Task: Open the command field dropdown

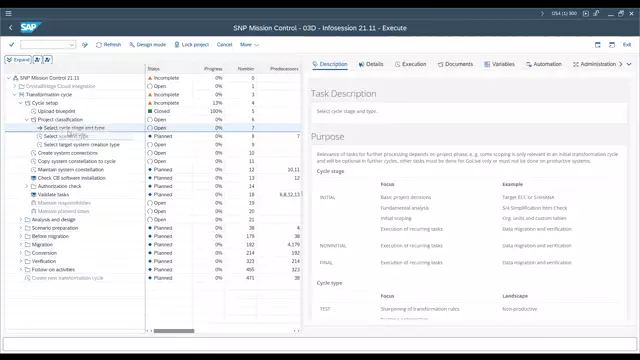Action: [x=72, y=45]
